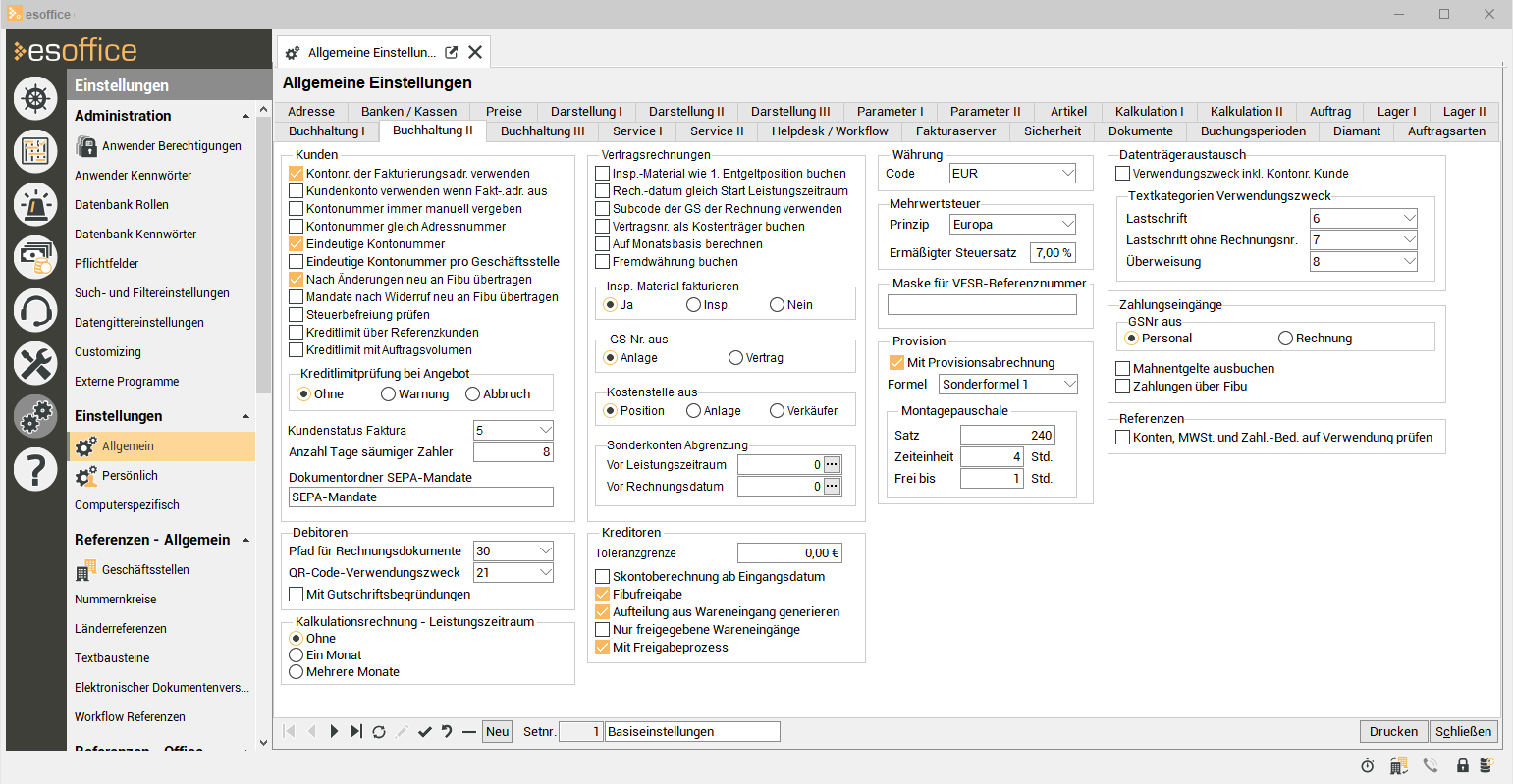Viewport: 1513px width, 784px height.
Task: Open Nummernkreise in the sidebar
Action: (116, 600)
